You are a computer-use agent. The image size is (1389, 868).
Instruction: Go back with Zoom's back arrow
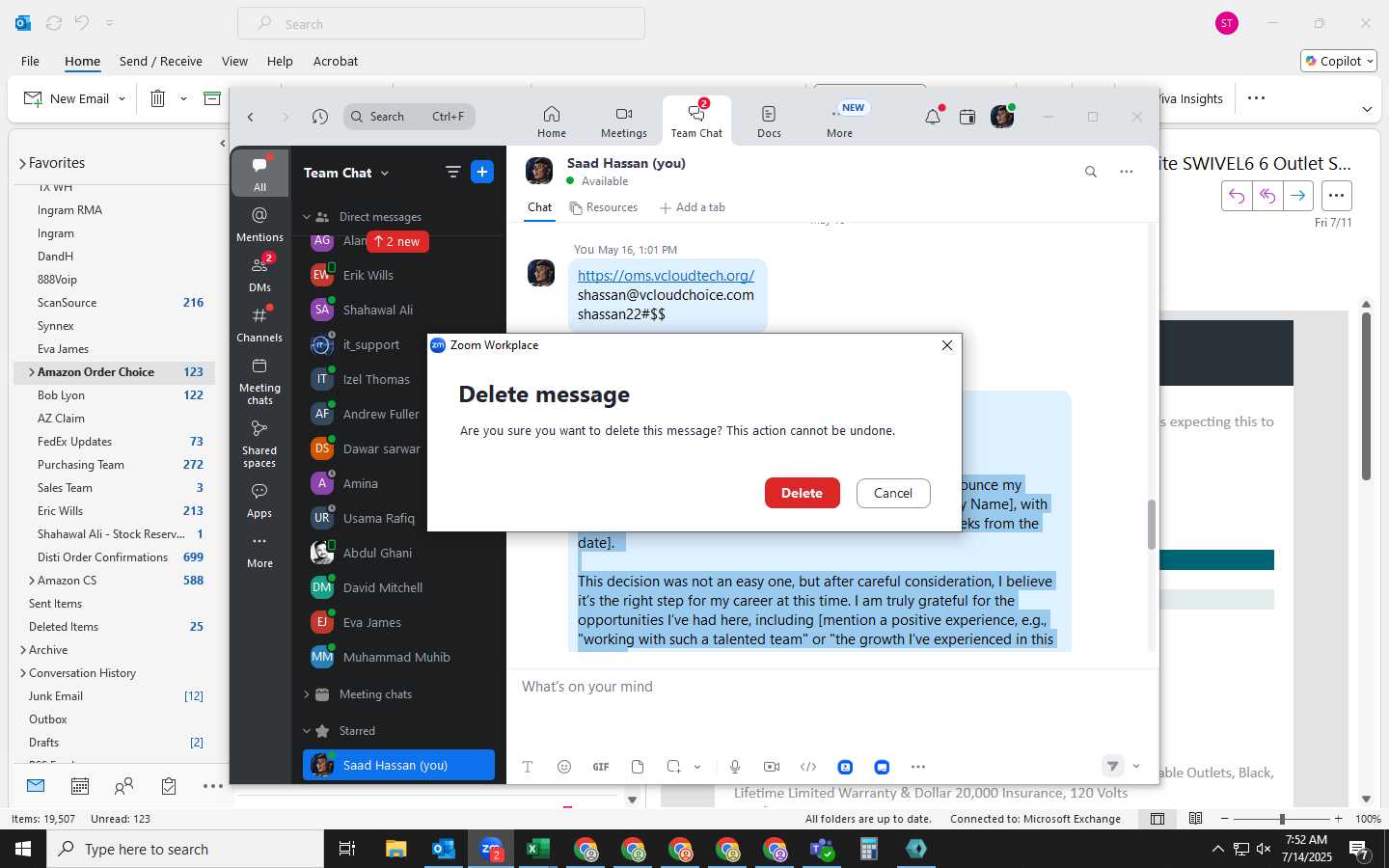pyautogui.click(x=251, y=117)
